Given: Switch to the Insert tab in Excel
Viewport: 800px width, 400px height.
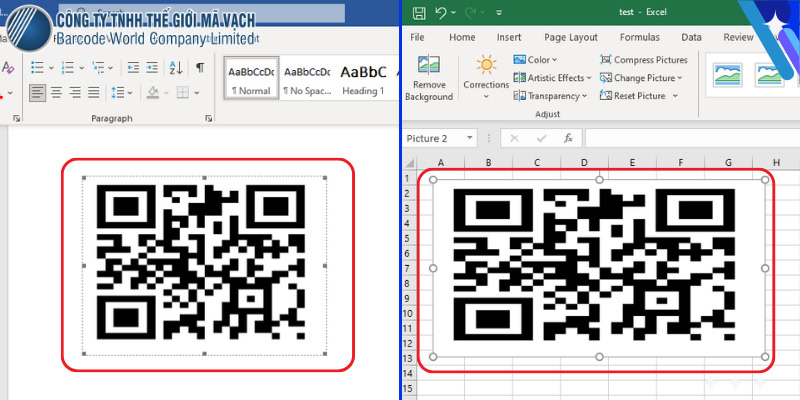Looking at the screenshot, I should coord(509,37).
